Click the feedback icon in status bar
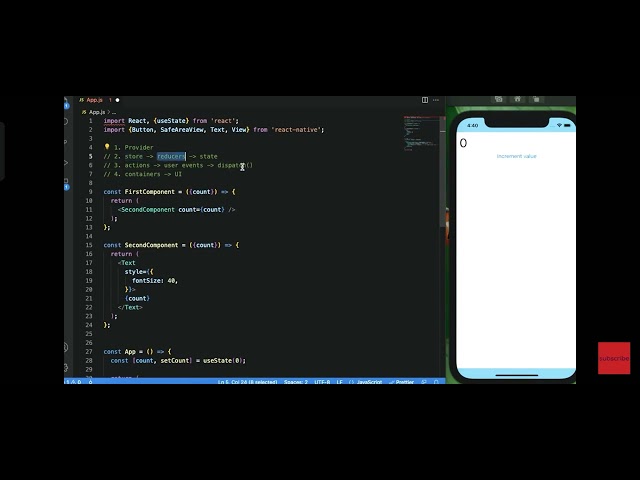Viewport: 640px width, 480px height. point(424,382)
